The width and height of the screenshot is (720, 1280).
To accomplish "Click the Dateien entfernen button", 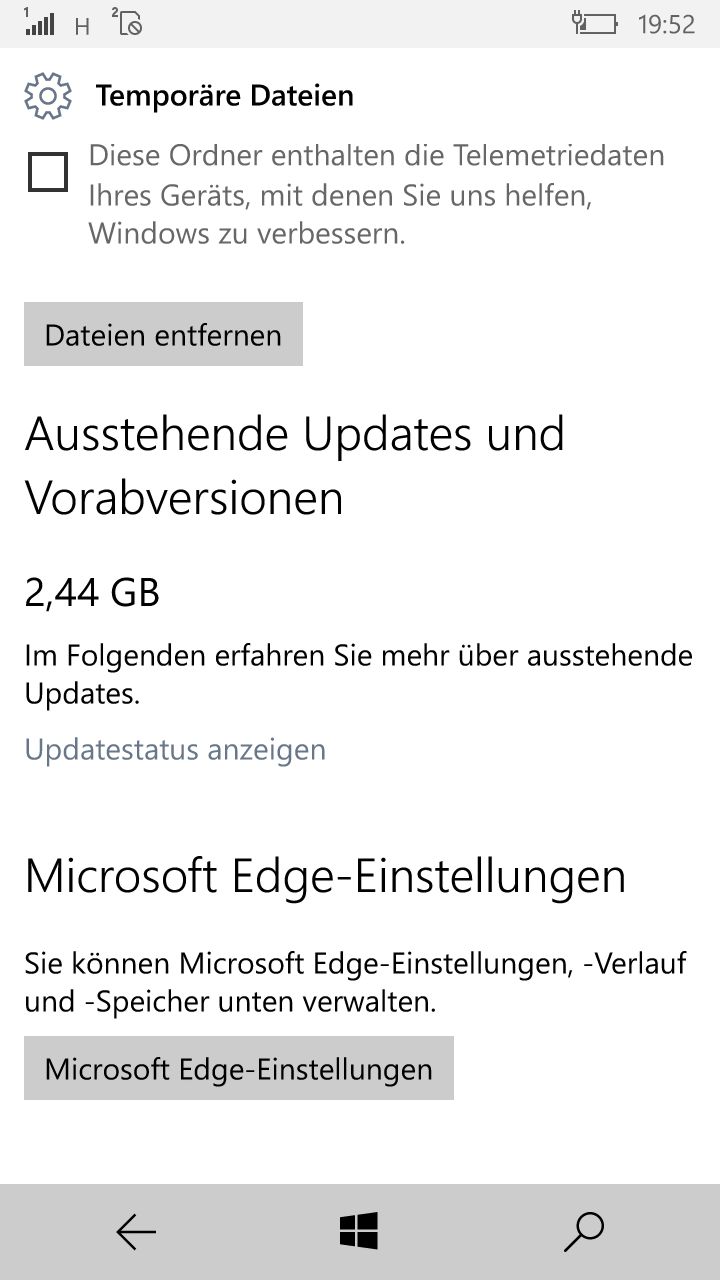I will [x=163, y=334].
